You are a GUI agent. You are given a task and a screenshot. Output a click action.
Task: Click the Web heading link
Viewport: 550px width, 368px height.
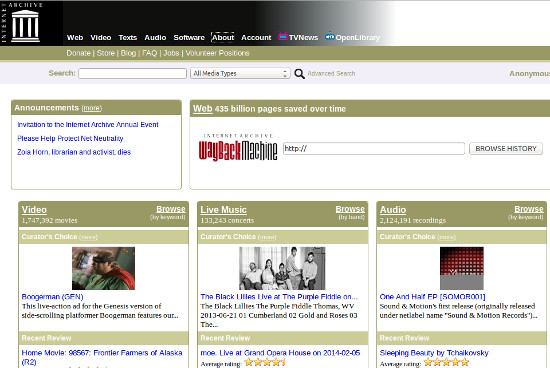203,109
